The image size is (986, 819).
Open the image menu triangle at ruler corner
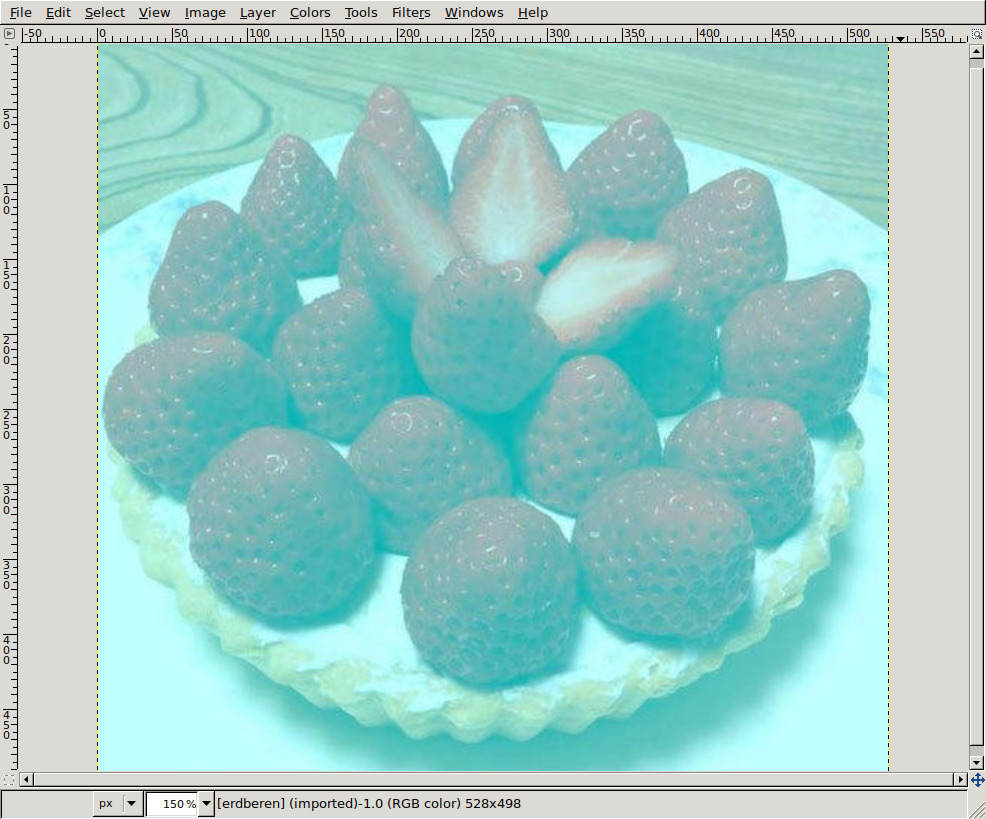[9, 34]
